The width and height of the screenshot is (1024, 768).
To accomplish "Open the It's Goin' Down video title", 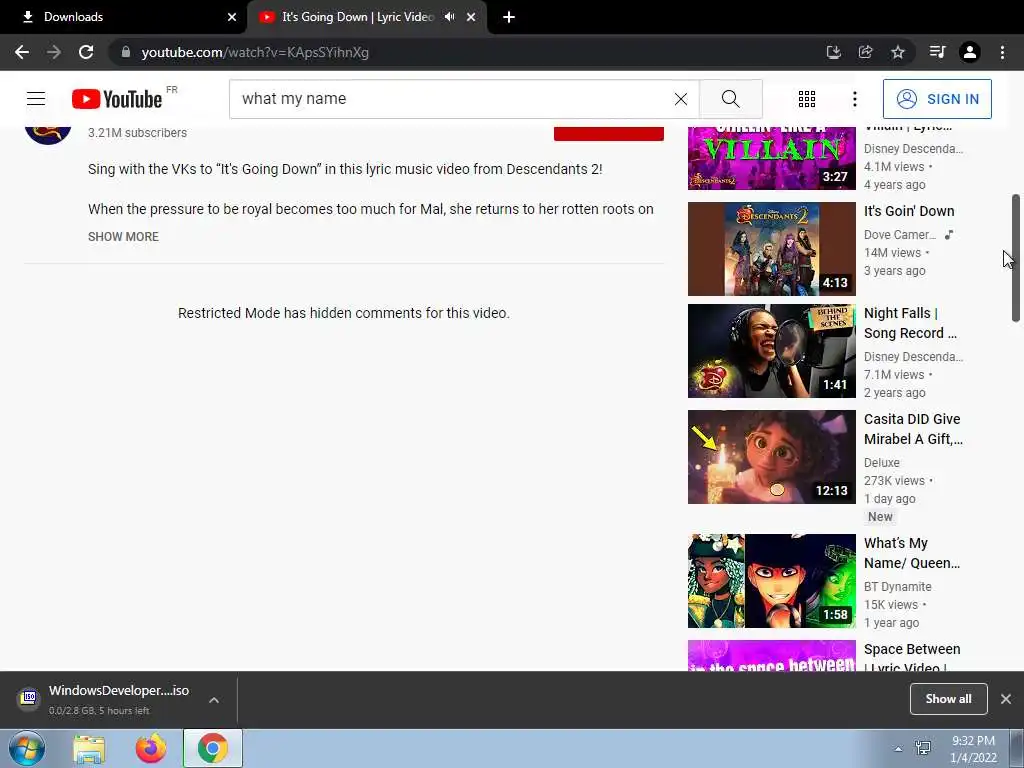I will [909, 211].
